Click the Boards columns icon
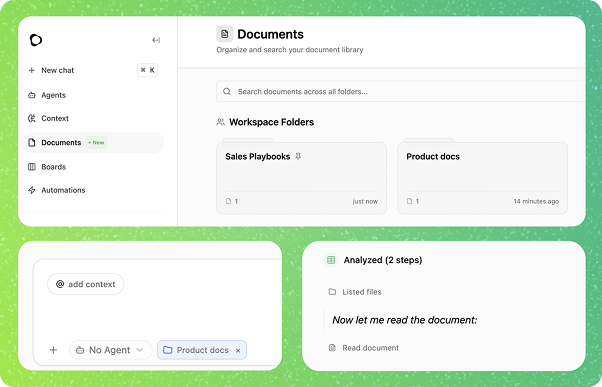This screenshot has width=602, height=387. click(x=32, y=167)
